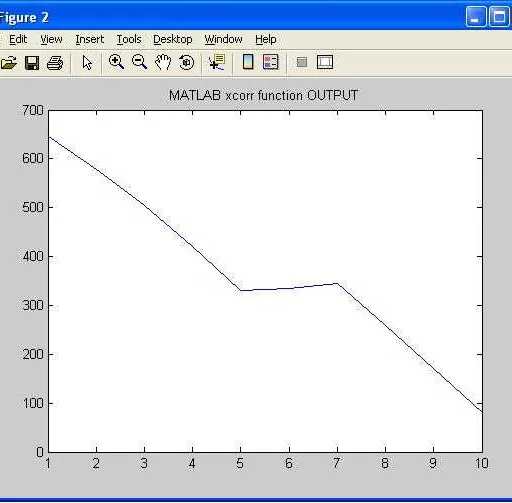Click y-axis tick label 700
The width and height of the screenshot is (512, 503).
pyautogui.click(x=32, y=110)
